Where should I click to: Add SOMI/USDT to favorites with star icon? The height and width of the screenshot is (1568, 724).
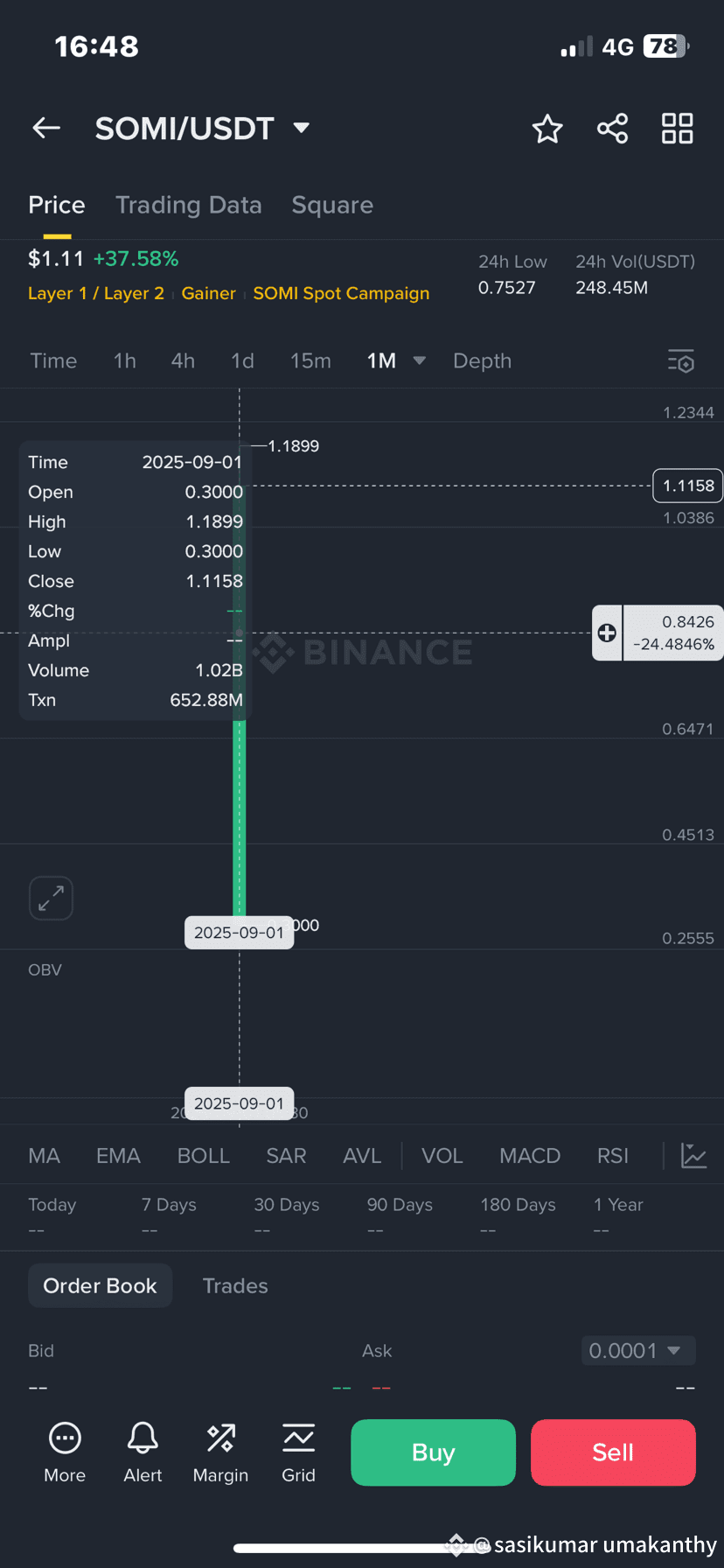click(x=547, y=129)
